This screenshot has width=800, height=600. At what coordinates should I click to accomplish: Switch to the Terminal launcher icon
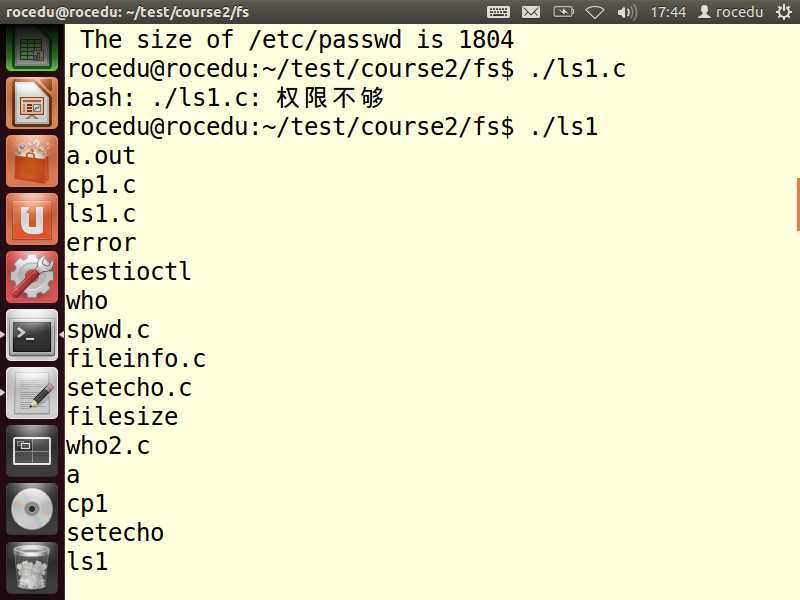[x=32, y=335]
